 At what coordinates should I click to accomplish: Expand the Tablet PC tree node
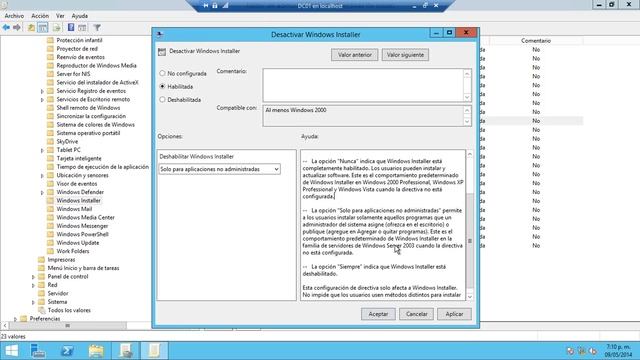(42, 150)
